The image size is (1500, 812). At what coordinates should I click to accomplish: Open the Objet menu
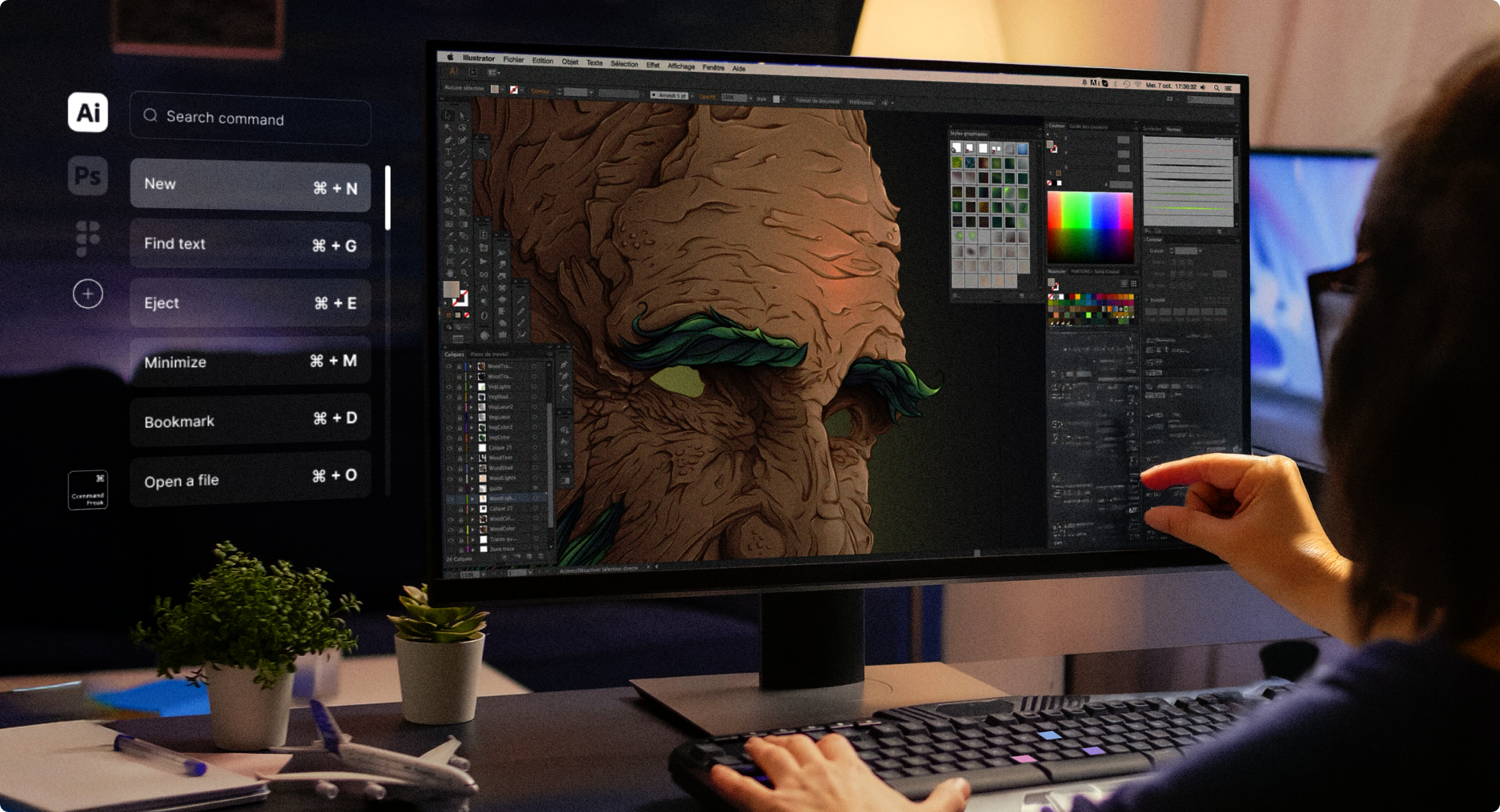click(570, 62)
